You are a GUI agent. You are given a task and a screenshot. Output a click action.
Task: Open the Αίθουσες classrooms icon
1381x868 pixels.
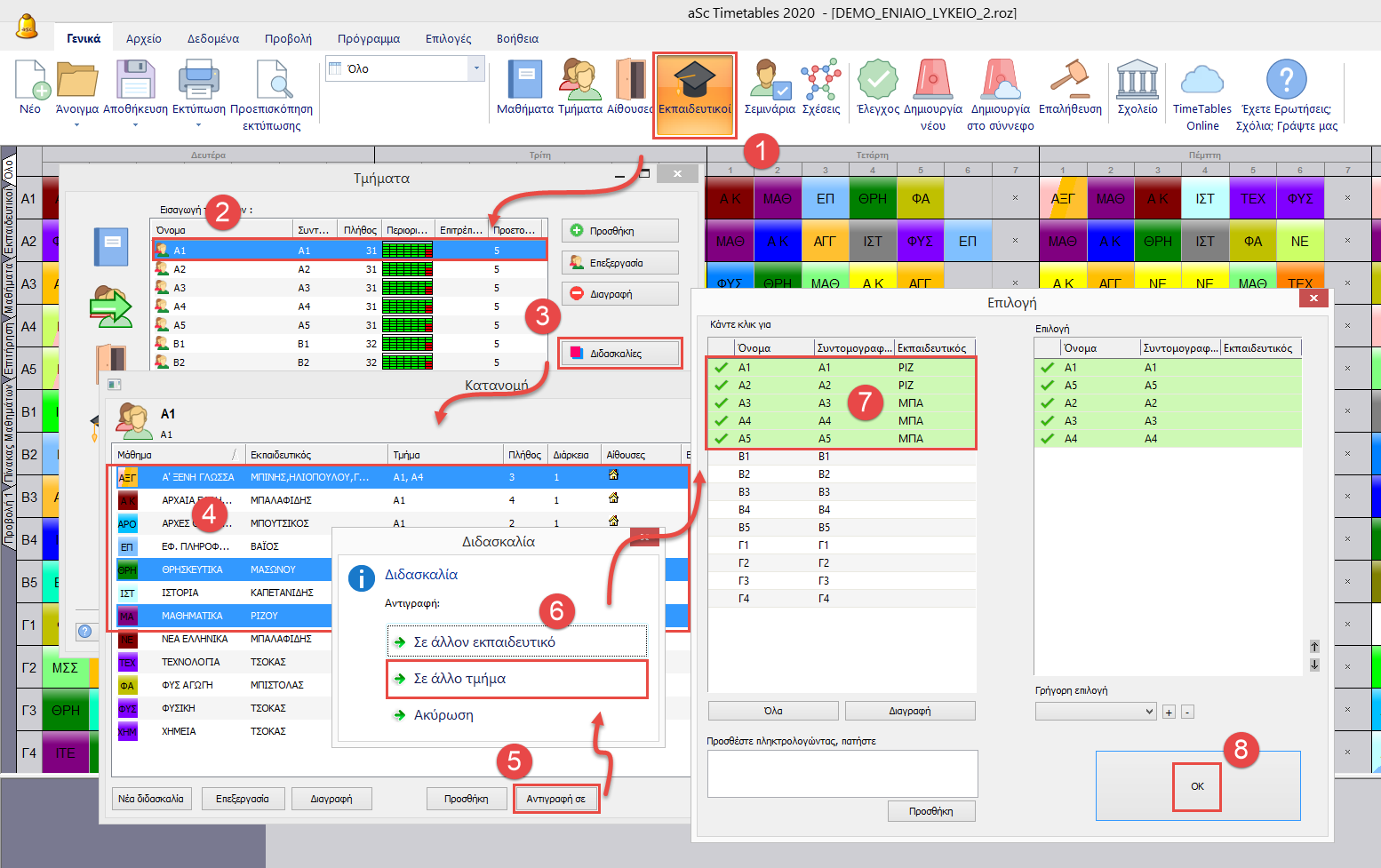[630, 87]
